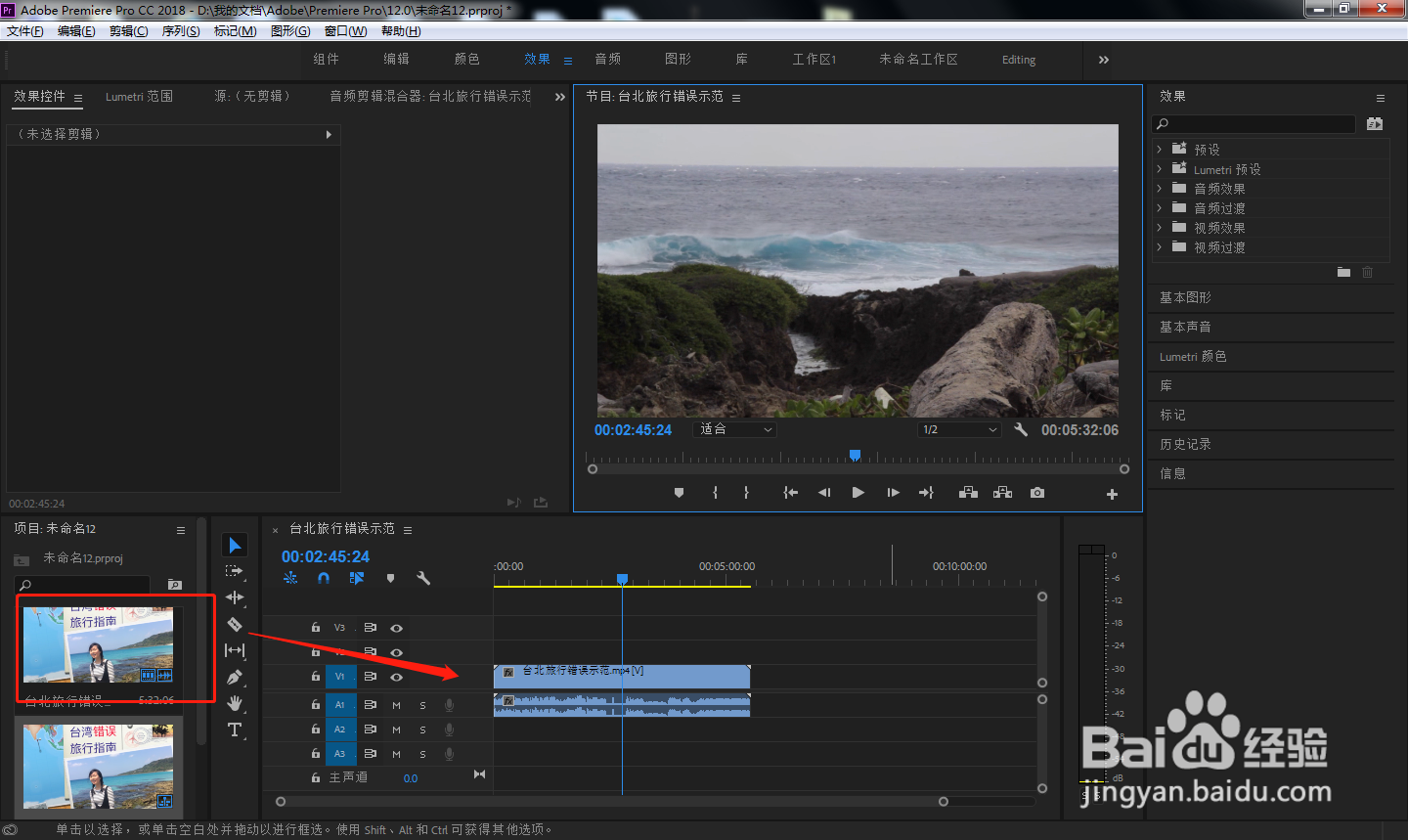Expand 音频效果 folder
Viewport: 1408px width, 840px height.
click(x=1160, y=189)
